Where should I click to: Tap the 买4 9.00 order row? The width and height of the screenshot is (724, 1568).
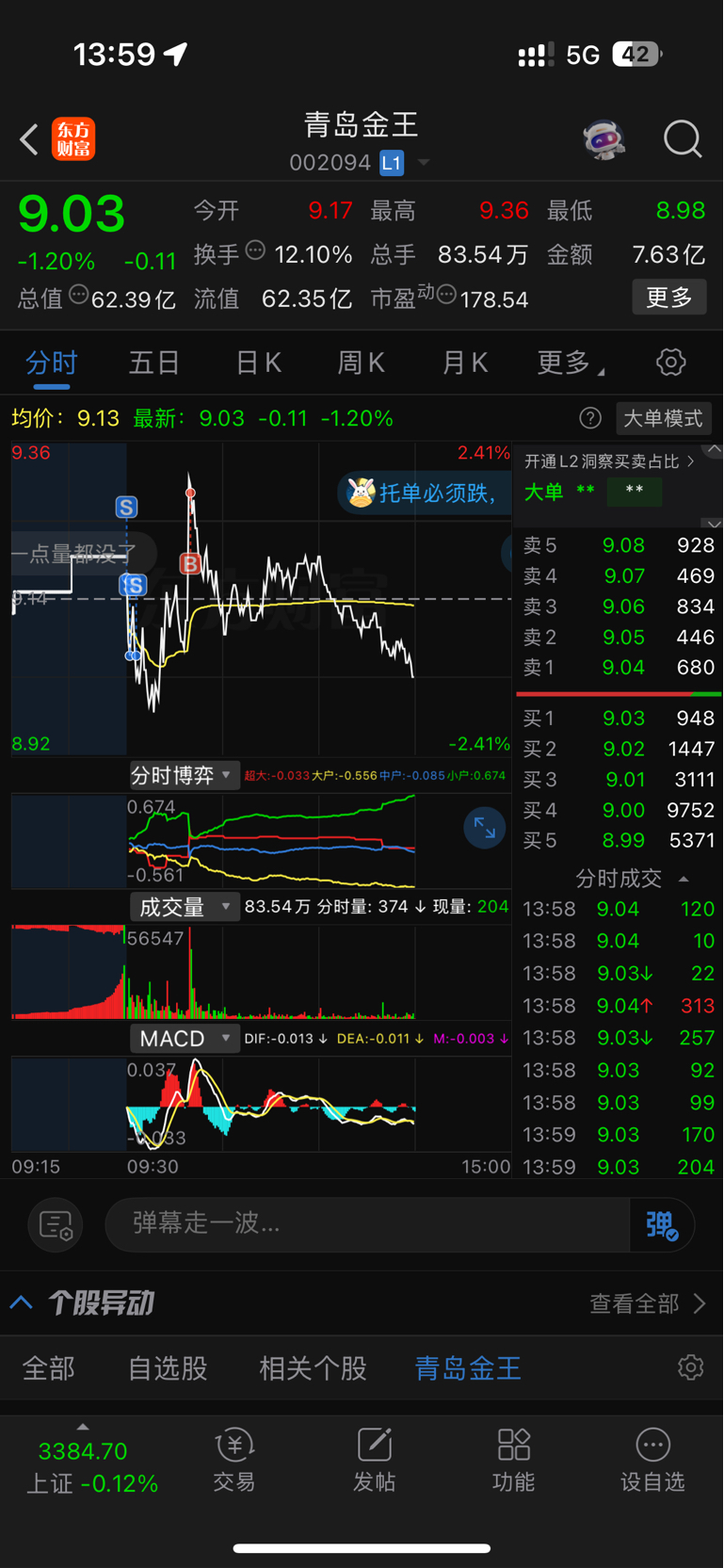619,810
